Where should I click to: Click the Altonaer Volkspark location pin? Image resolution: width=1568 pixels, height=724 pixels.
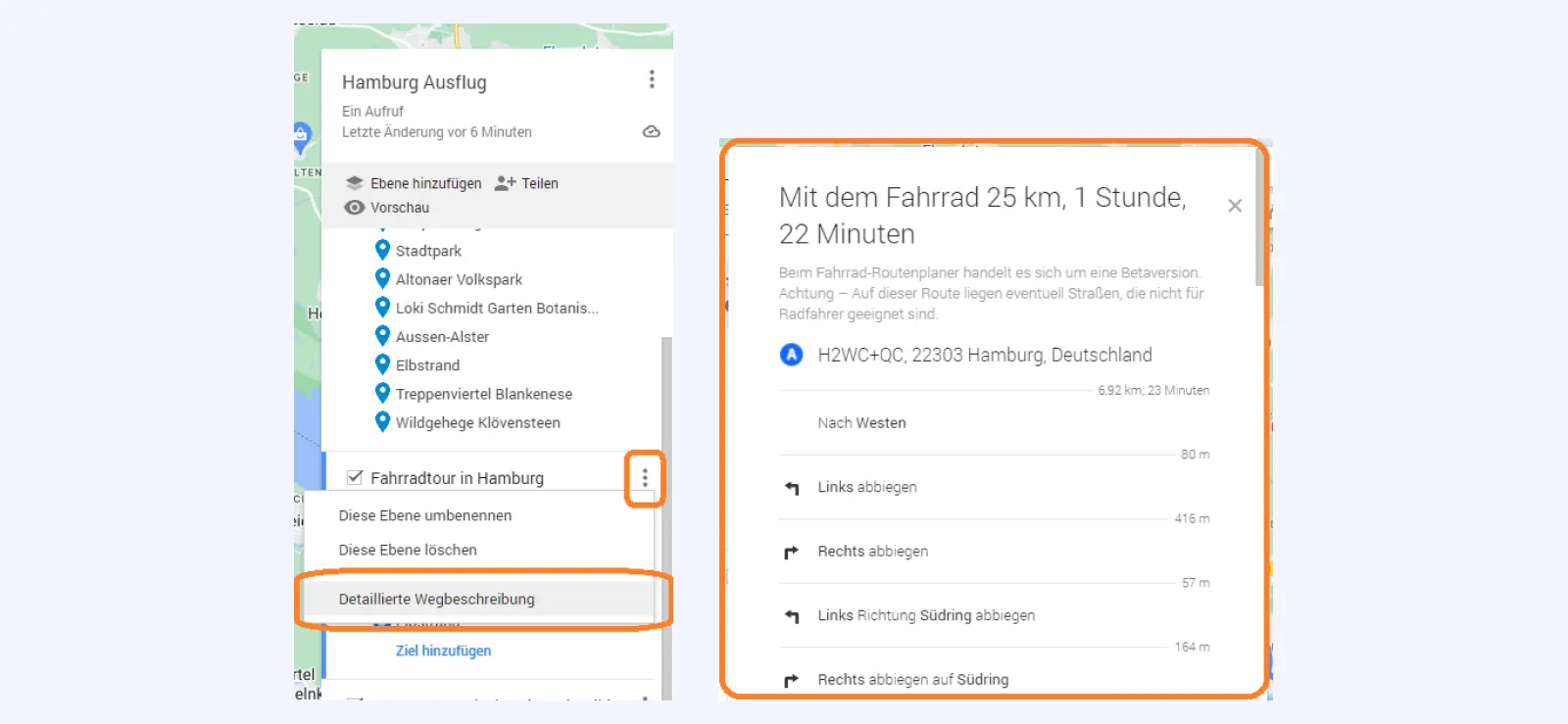pos(383,278)
